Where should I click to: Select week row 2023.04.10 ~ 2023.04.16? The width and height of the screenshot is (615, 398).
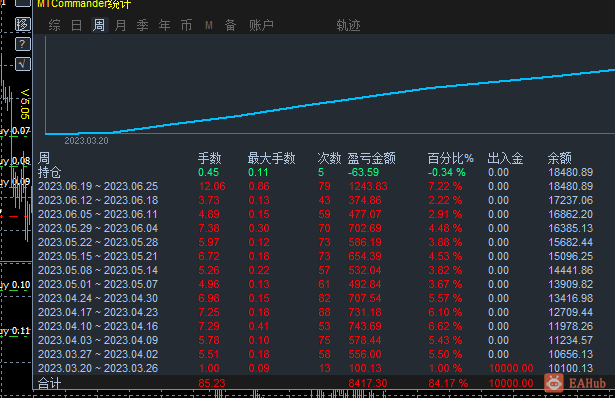pos(316,326)
